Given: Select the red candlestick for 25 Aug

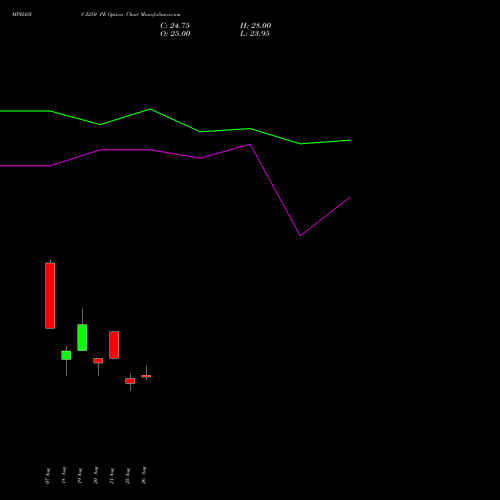Looking at the screenshot, I should [130, 381].
